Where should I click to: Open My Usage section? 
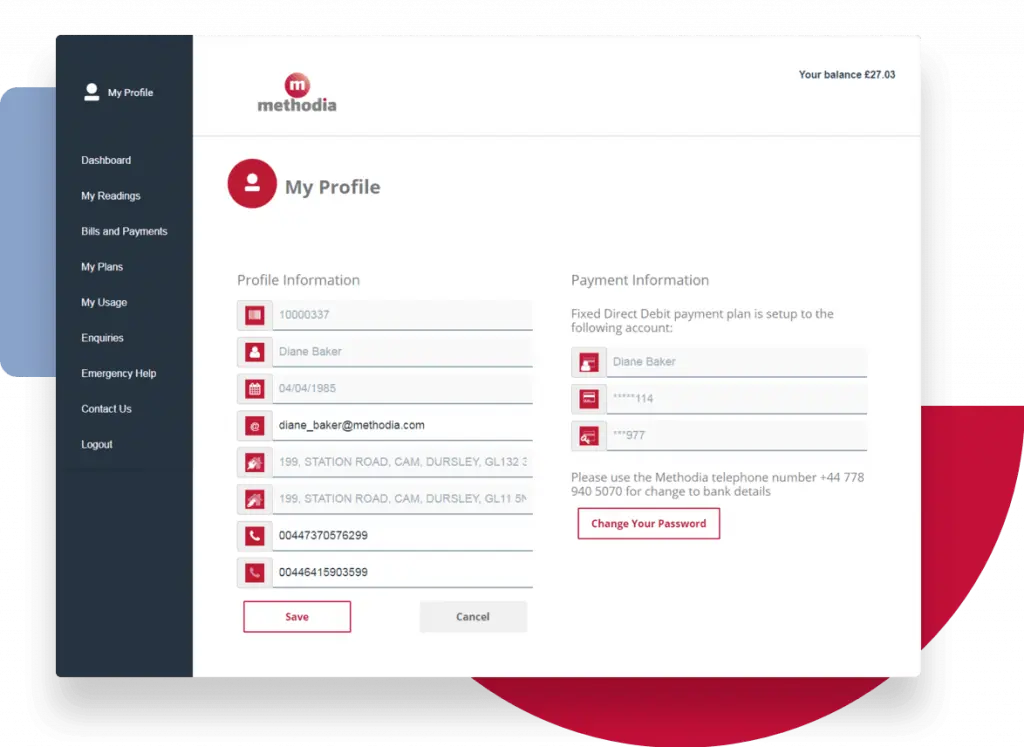(104, 302)
